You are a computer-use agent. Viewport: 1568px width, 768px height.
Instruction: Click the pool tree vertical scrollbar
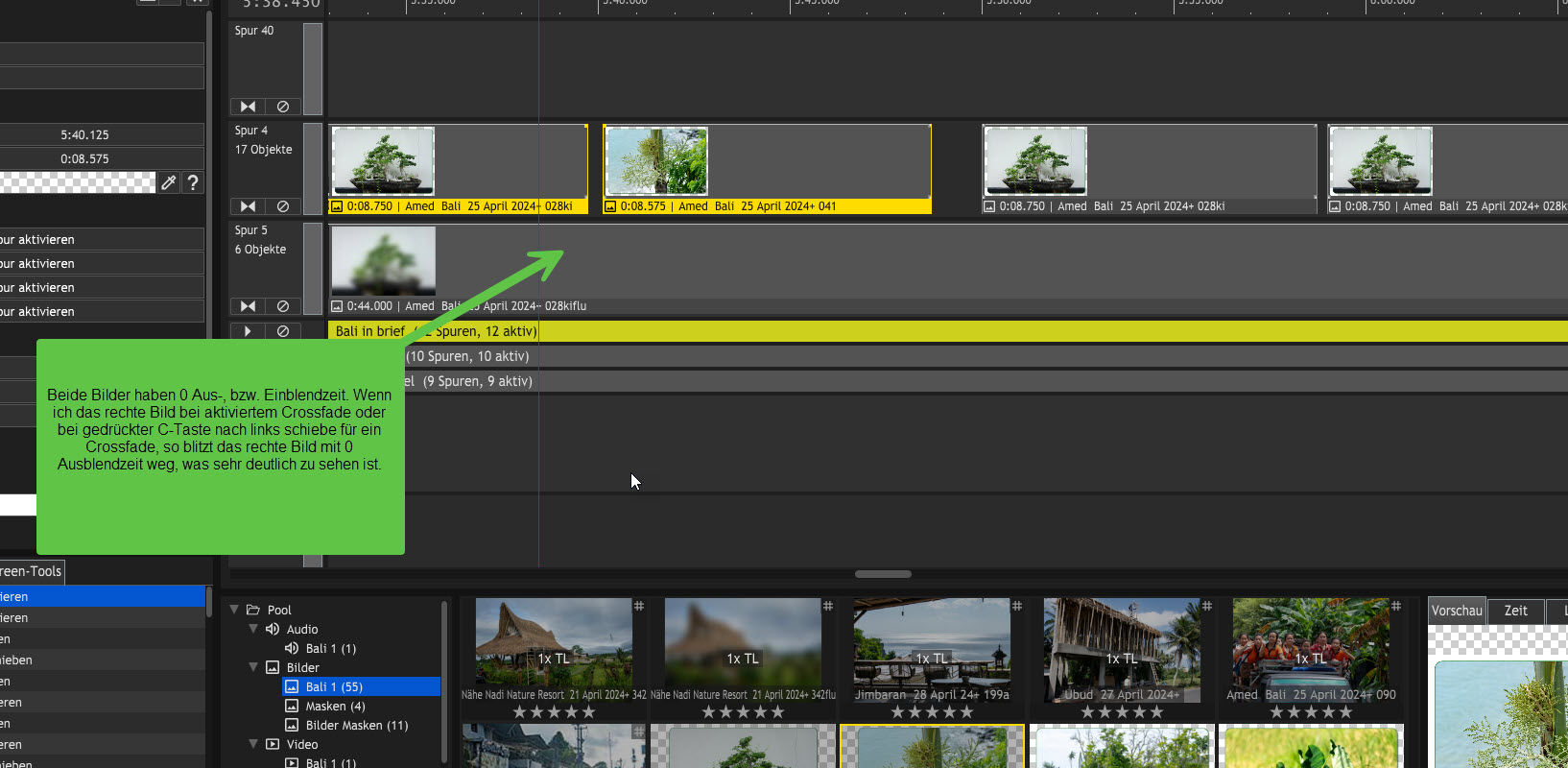click(x=444, y=682)
